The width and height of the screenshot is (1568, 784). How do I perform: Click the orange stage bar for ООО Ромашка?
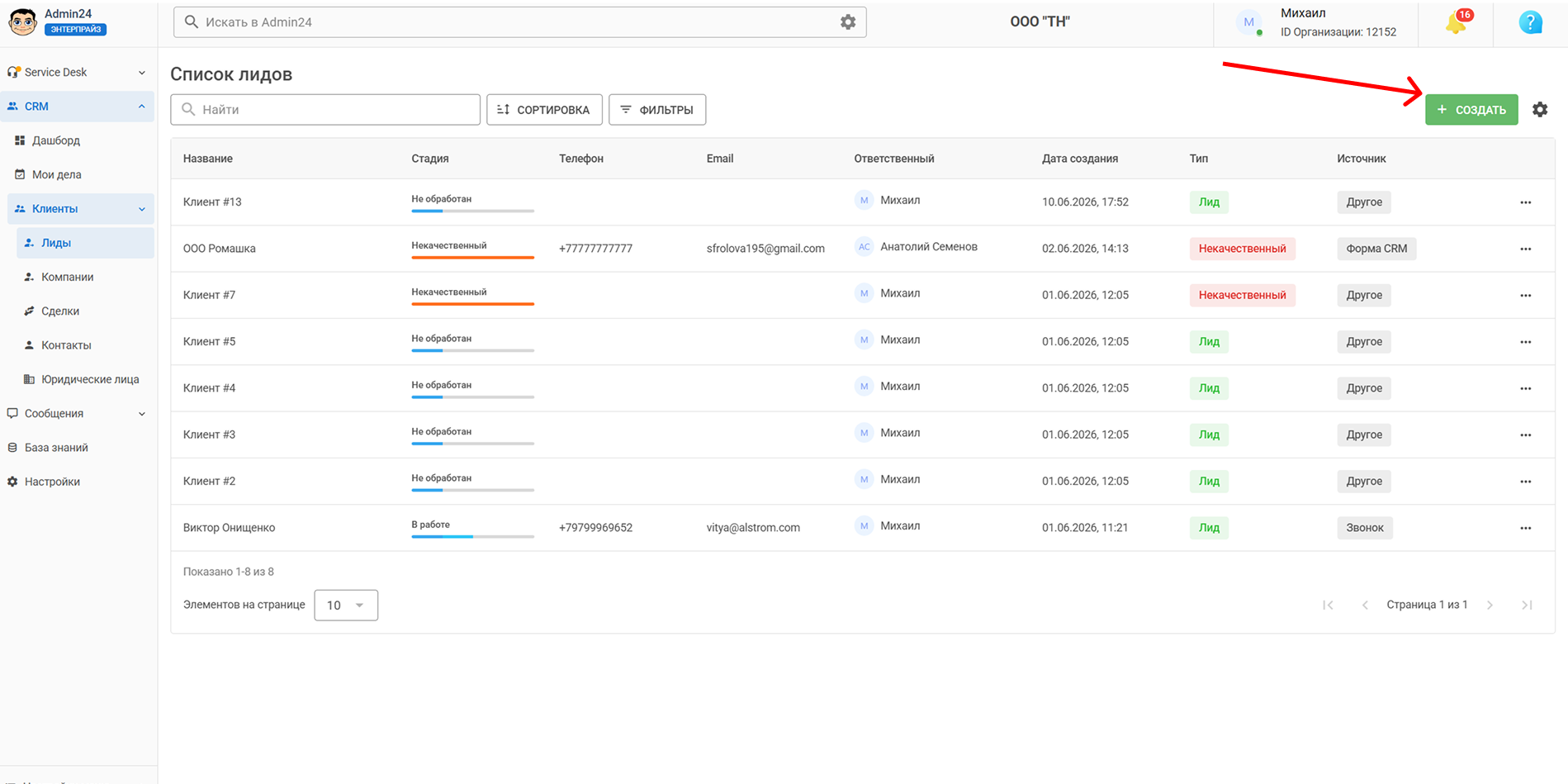tap(472, 257)
